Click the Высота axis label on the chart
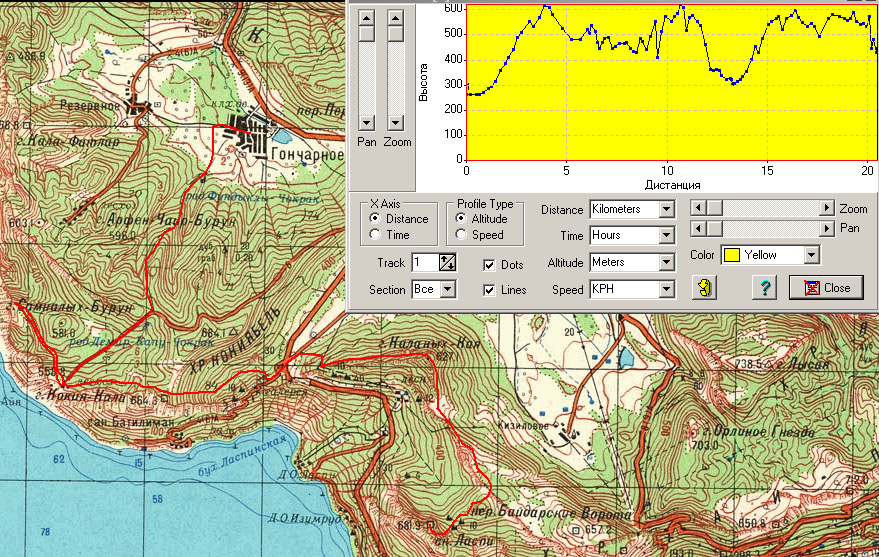 [x=423, y=82]
